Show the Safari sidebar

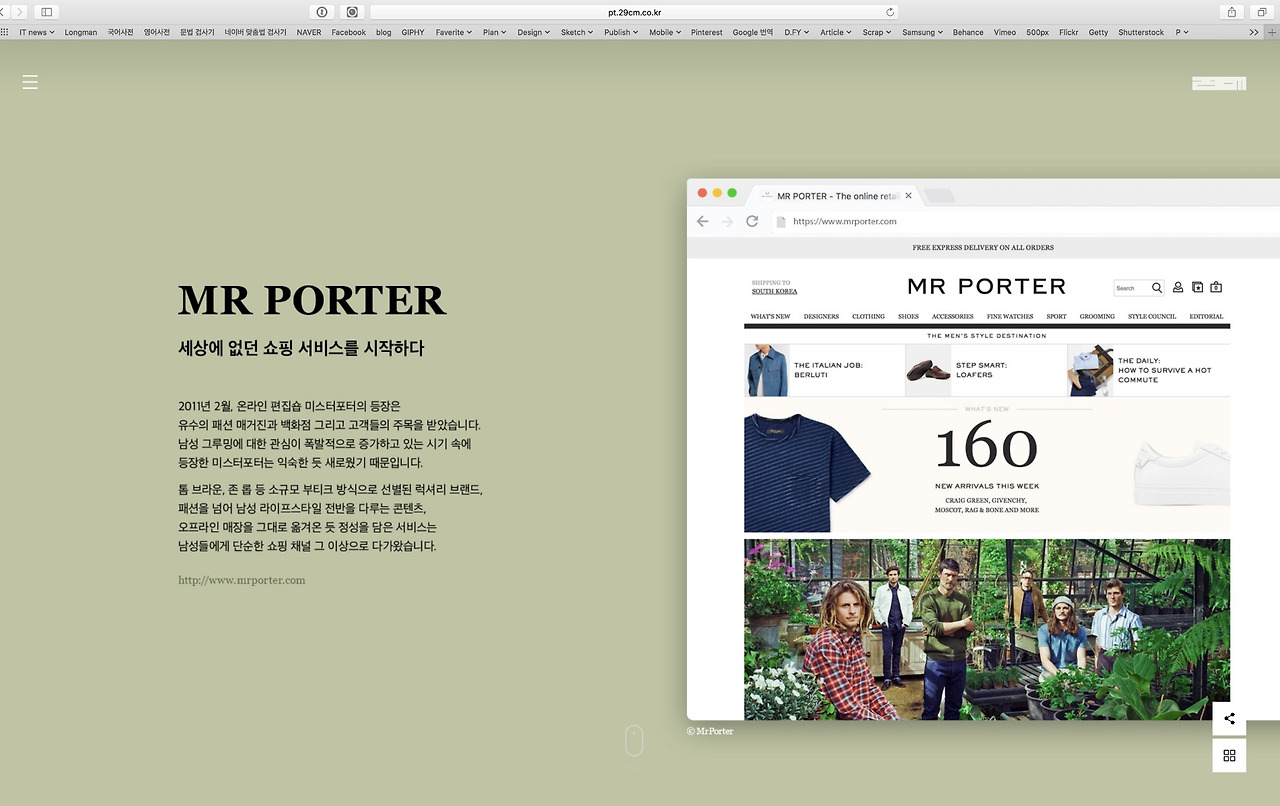[x=46, y=12]
